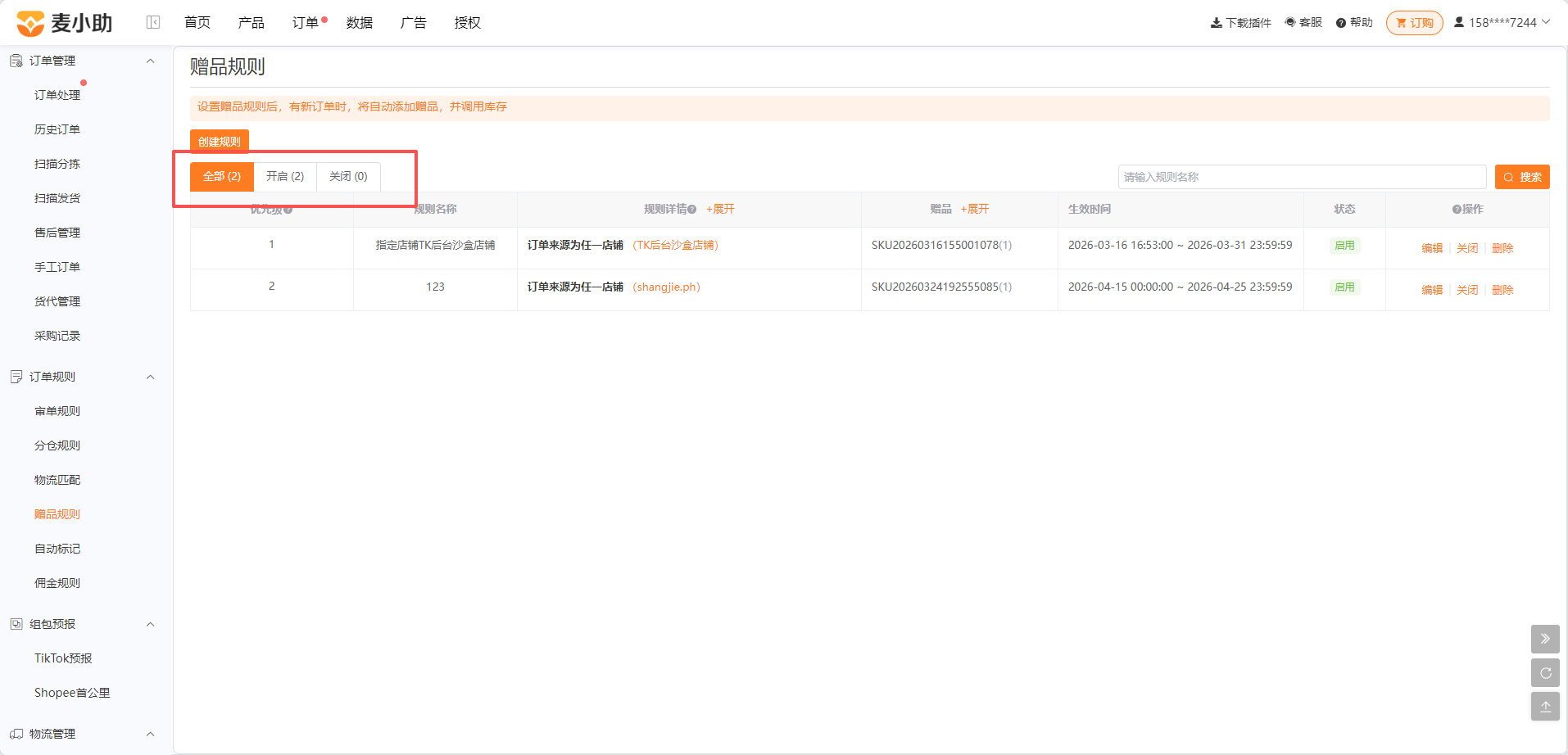Close the rule named 123
This screenshot has height=755, width=1568.
[x=1467, y=290]
